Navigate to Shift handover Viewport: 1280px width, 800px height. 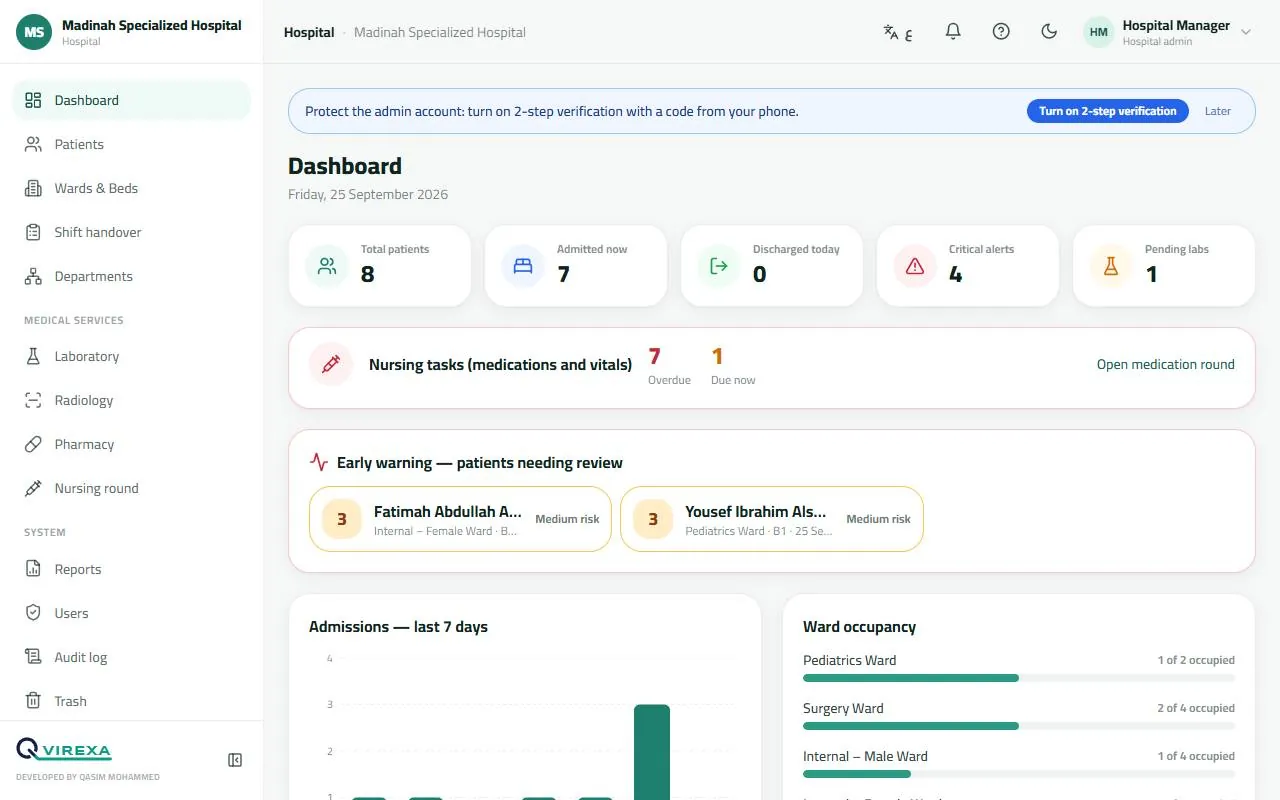[132, 232]
